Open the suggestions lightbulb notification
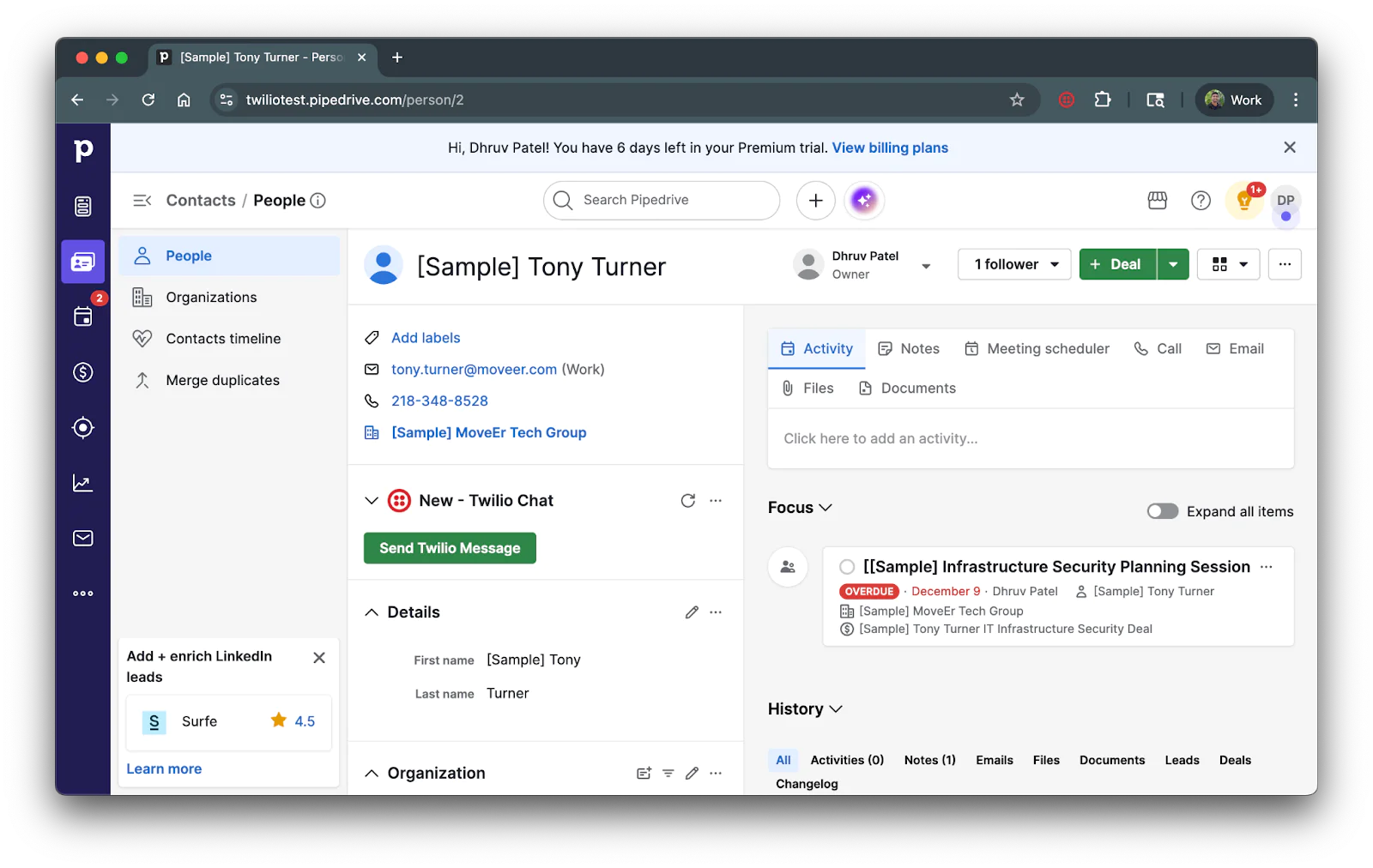Image resolution: width=1373 pixels, height=868 pixels. pyautogui.click(x=1244, y=200)
